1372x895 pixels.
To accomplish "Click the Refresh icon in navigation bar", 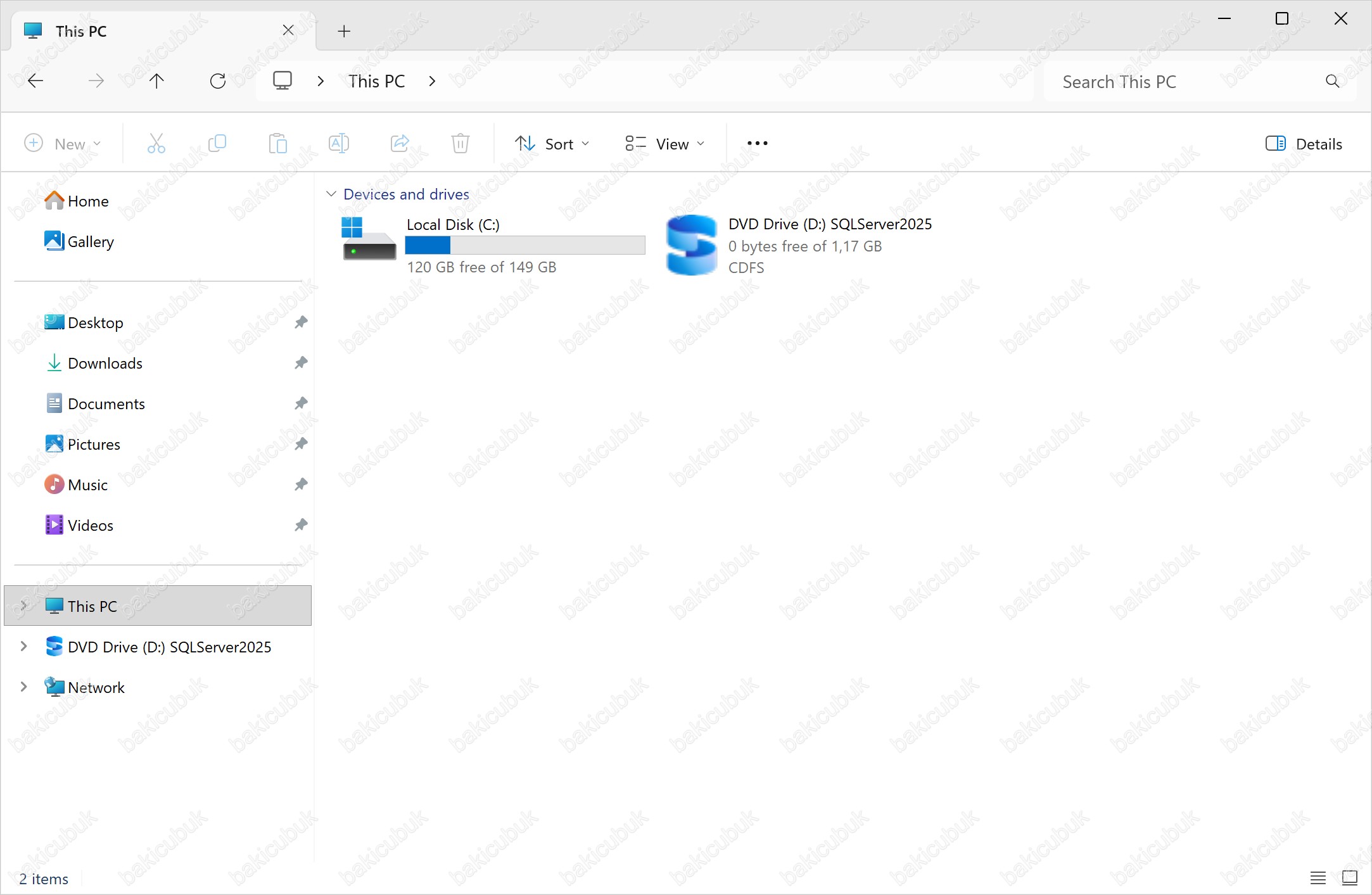I will click(218, 81).
